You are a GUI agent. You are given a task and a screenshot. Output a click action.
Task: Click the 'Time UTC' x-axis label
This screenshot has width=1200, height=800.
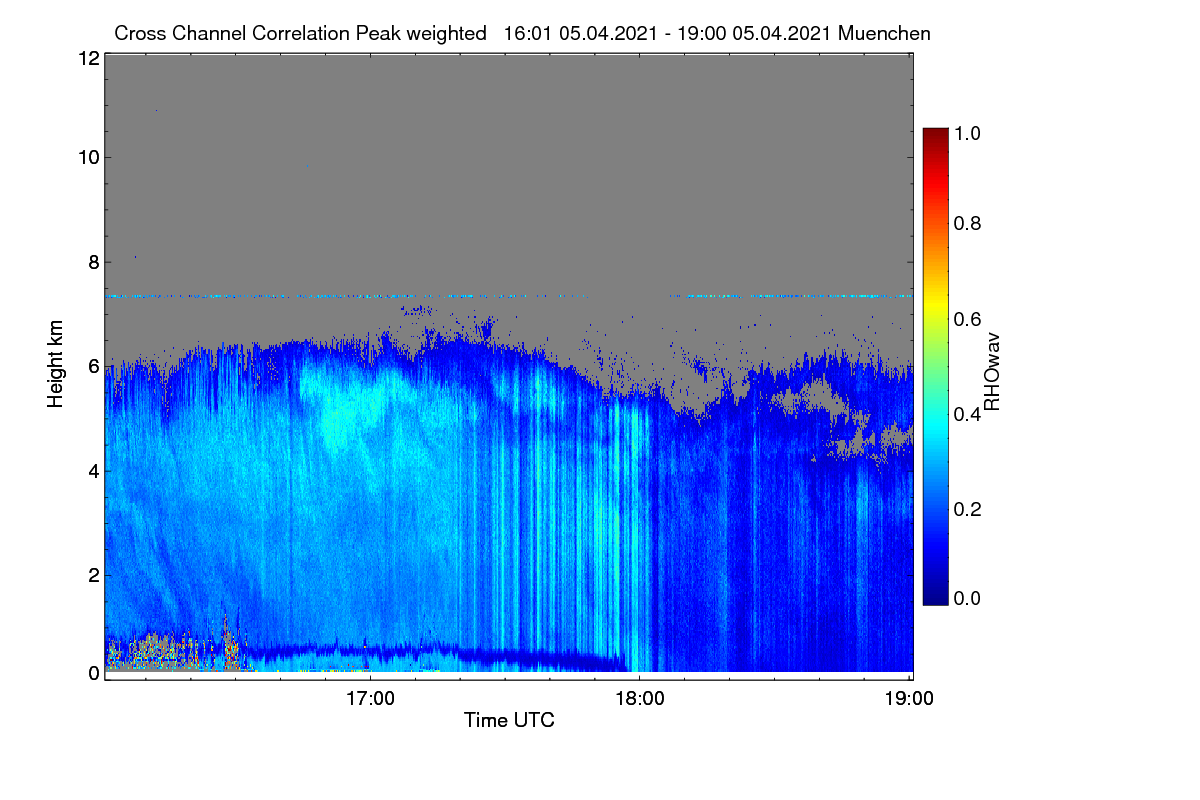509,719
